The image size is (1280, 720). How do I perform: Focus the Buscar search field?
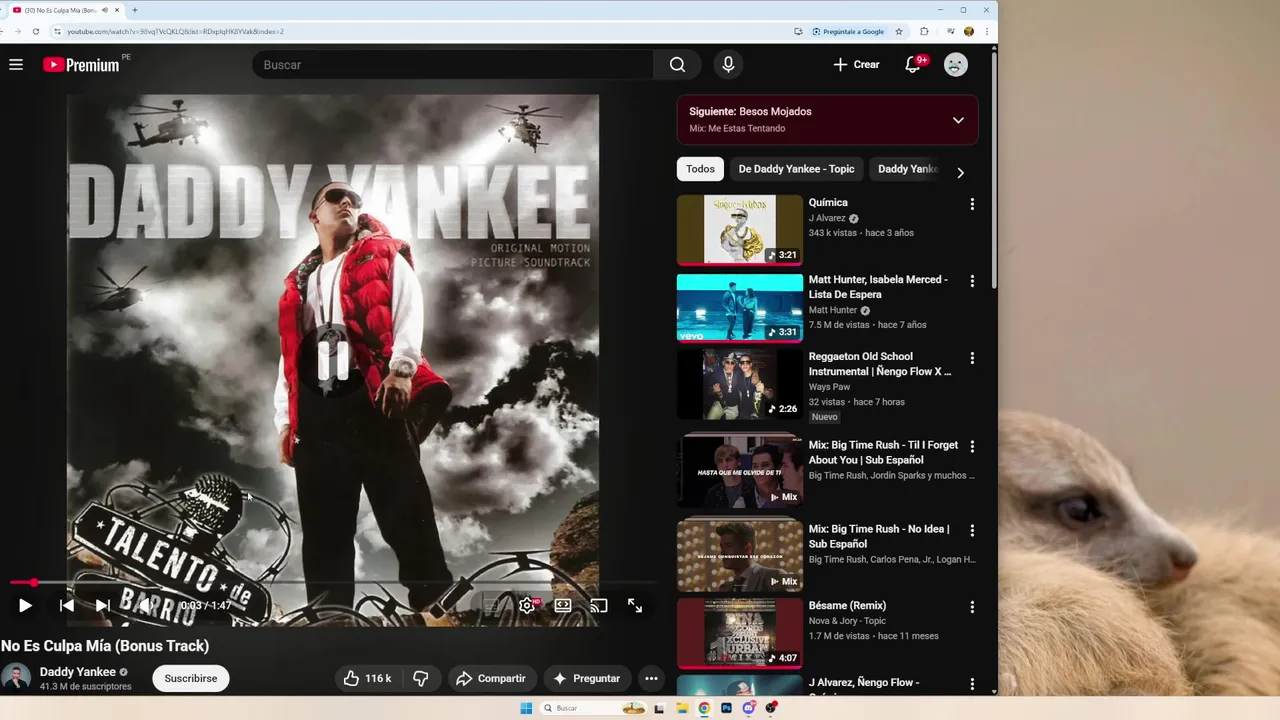point(453,65)
